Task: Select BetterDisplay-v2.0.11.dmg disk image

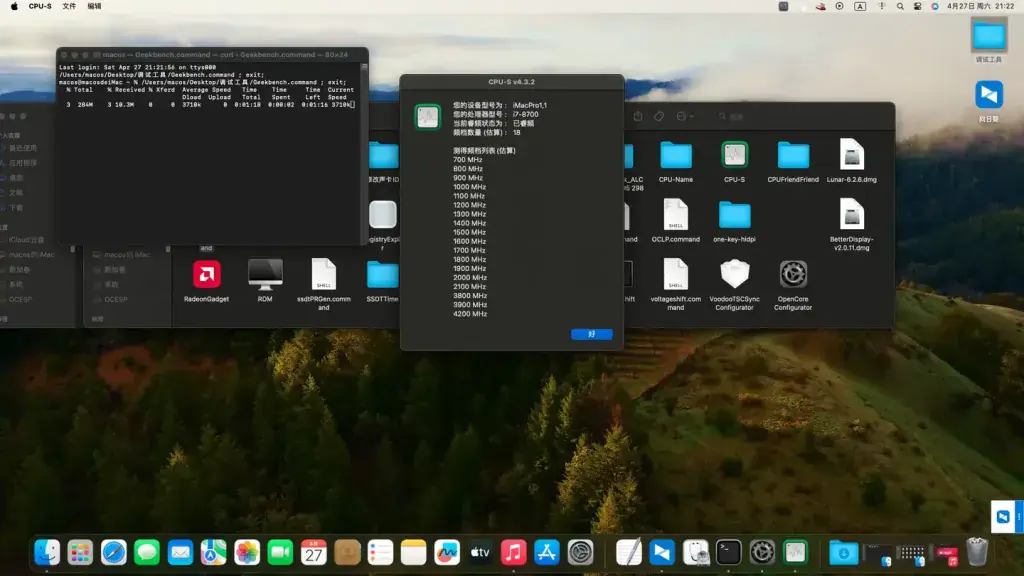Action: 852,215
